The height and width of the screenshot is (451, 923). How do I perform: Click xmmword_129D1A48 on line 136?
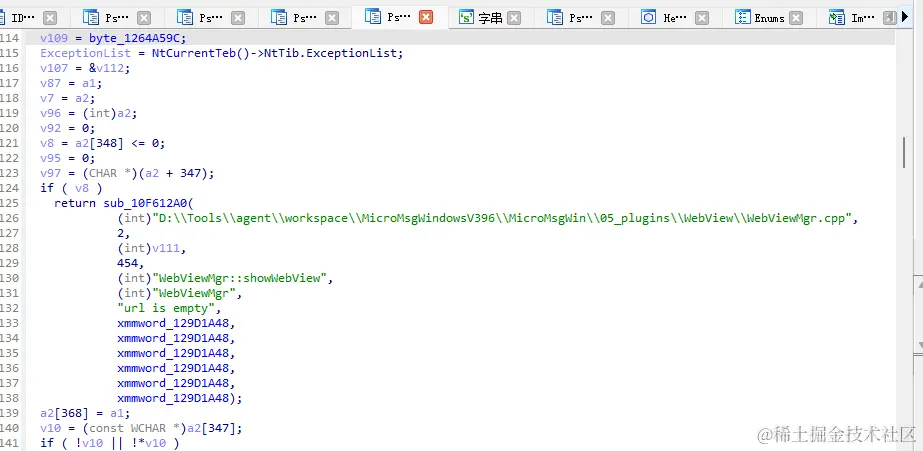[x=172, y=368]
